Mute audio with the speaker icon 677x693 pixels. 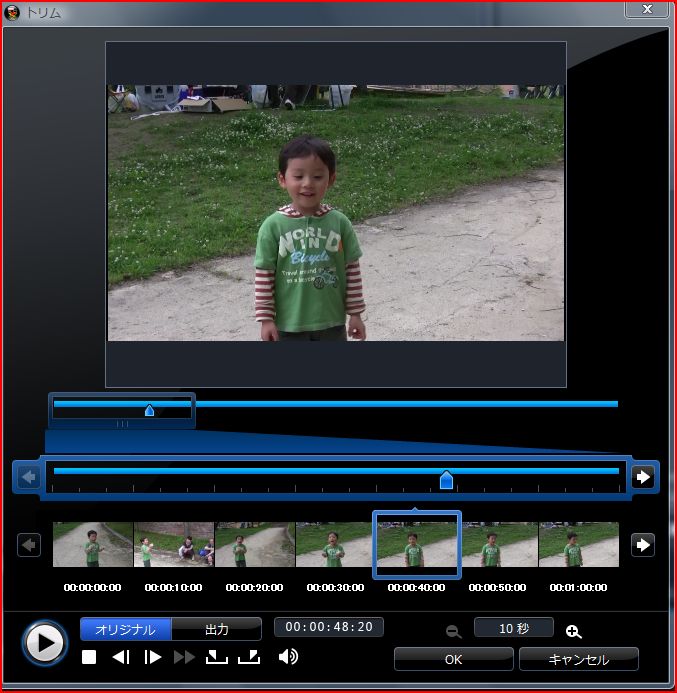point(288,657)
